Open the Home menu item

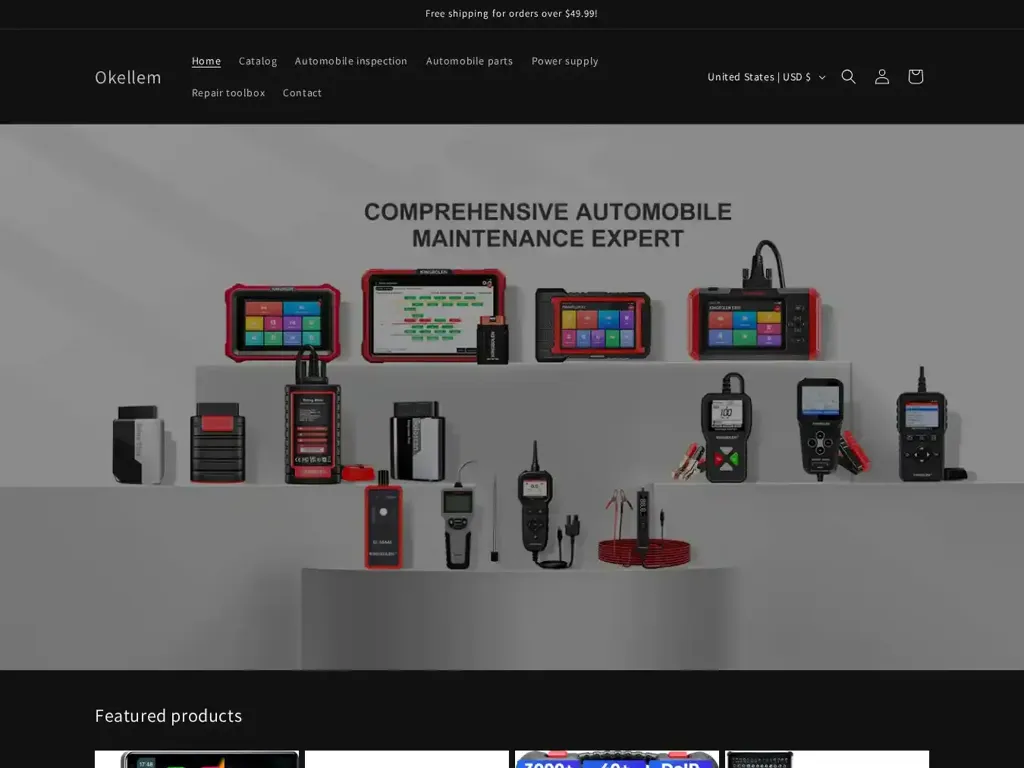point(206,60)
